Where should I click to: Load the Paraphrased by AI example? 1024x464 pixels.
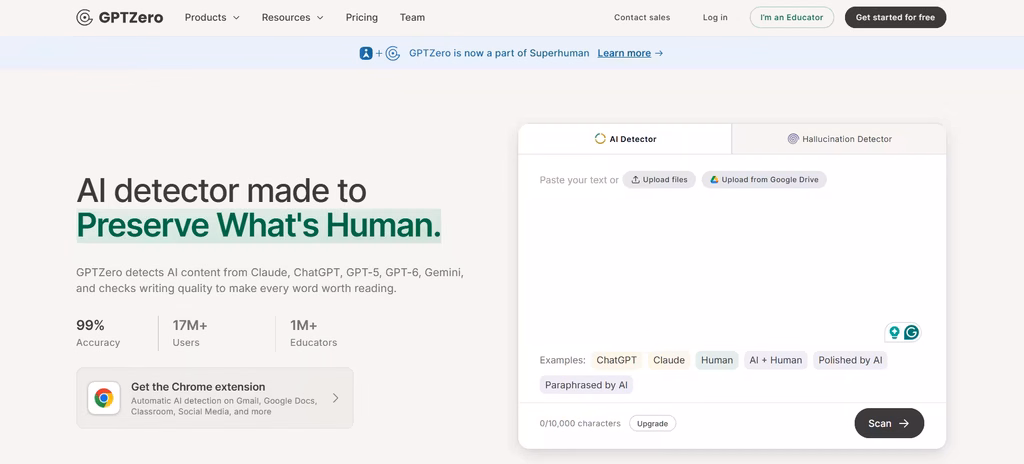[x=586, y=385]
